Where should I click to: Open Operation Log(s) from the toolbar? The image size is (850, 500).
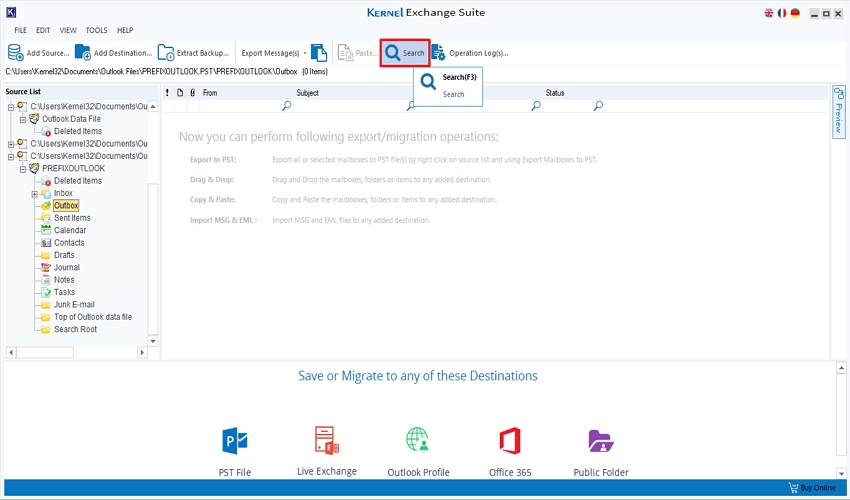click(470, 53)
